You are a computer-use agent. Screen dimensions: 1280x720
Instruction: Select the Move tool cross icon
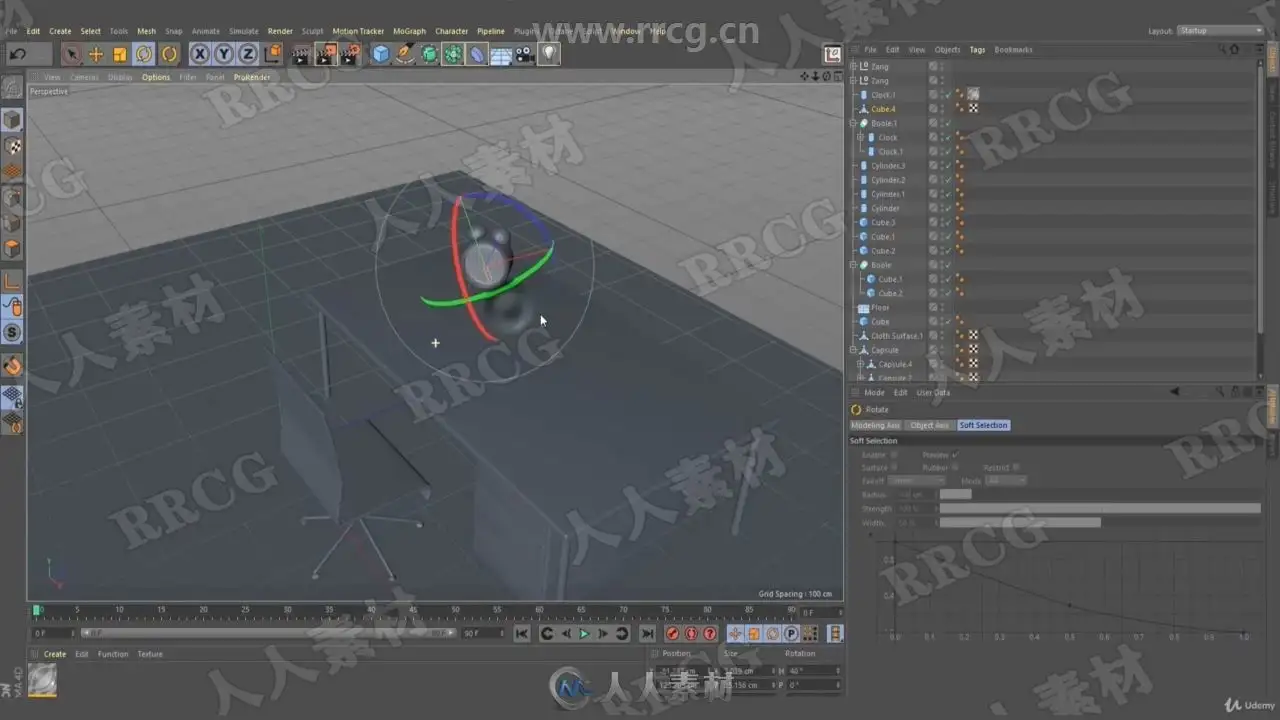tap(96, 54)
